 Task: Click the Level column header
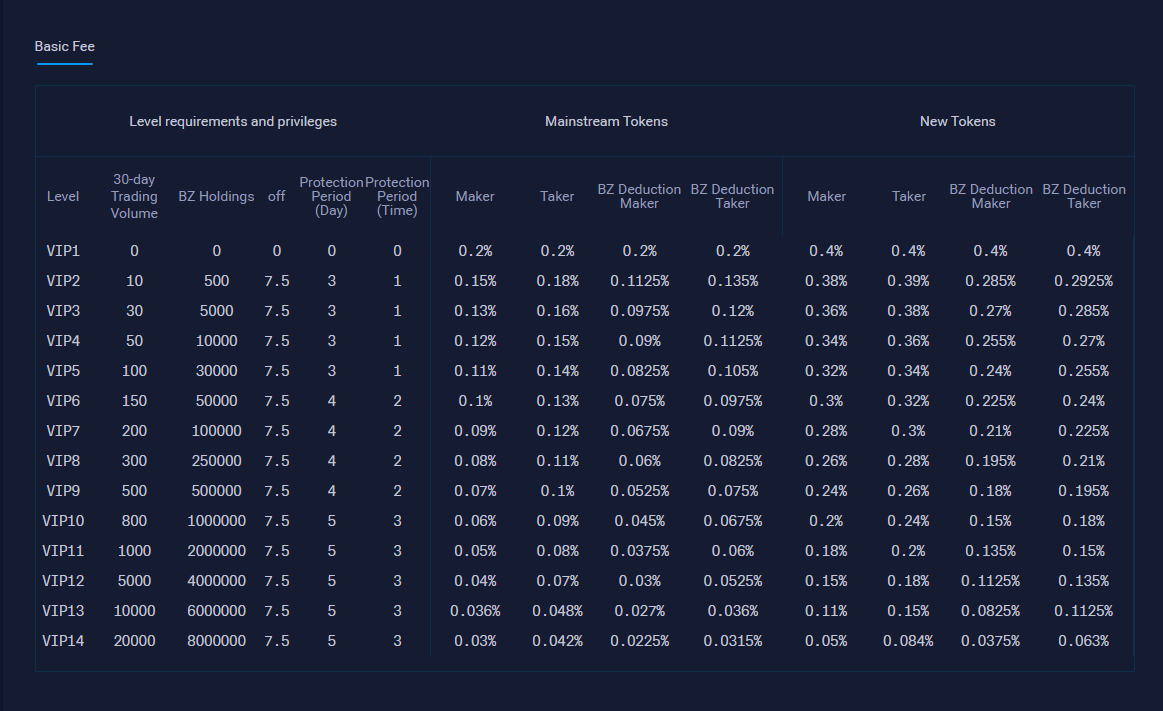[63, 196]
